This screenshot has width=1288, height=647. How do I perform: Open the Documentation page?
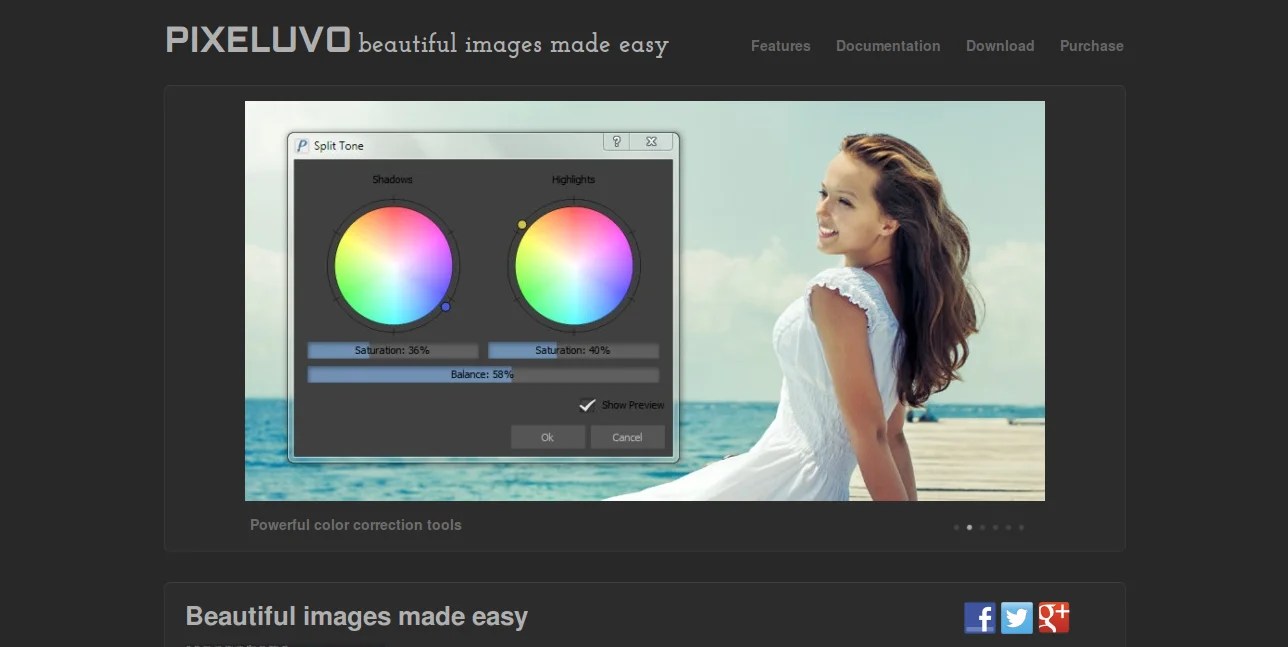tap(888, 46)
